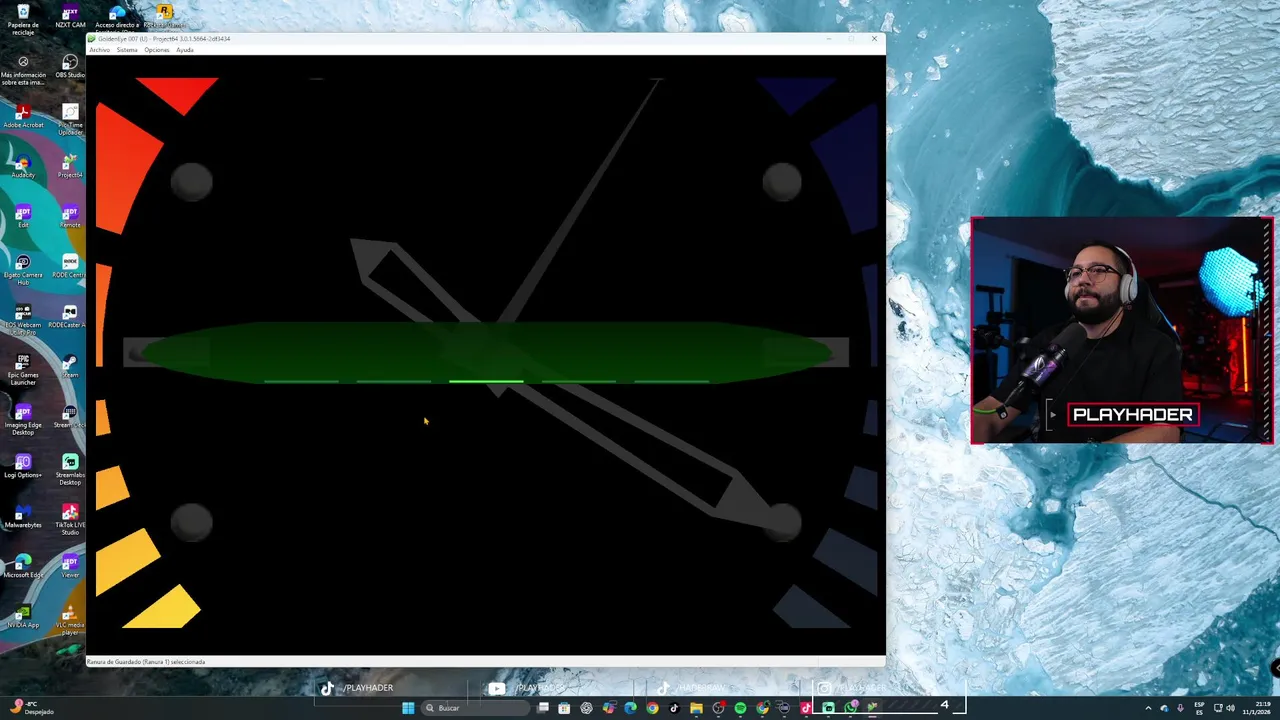1280x720 pixels.
Task: Select the Imaging Edge Desktop icon
Action: [23, 420]
